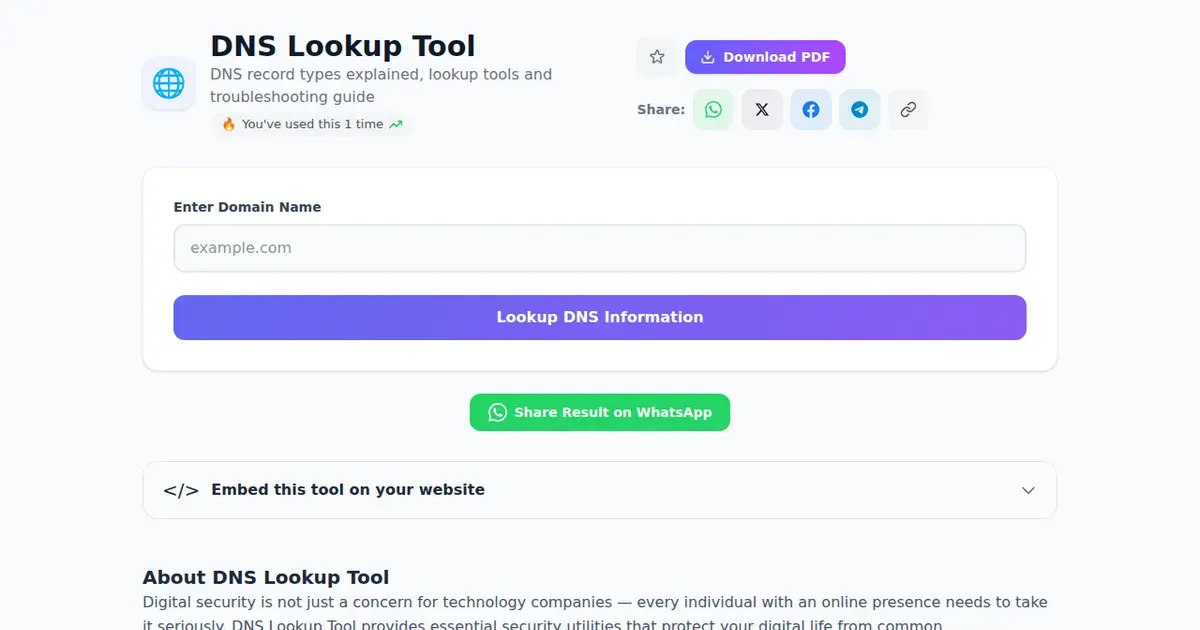
Task: Click the 'You've used this 1 time' badge
Action: pos(312,124)
